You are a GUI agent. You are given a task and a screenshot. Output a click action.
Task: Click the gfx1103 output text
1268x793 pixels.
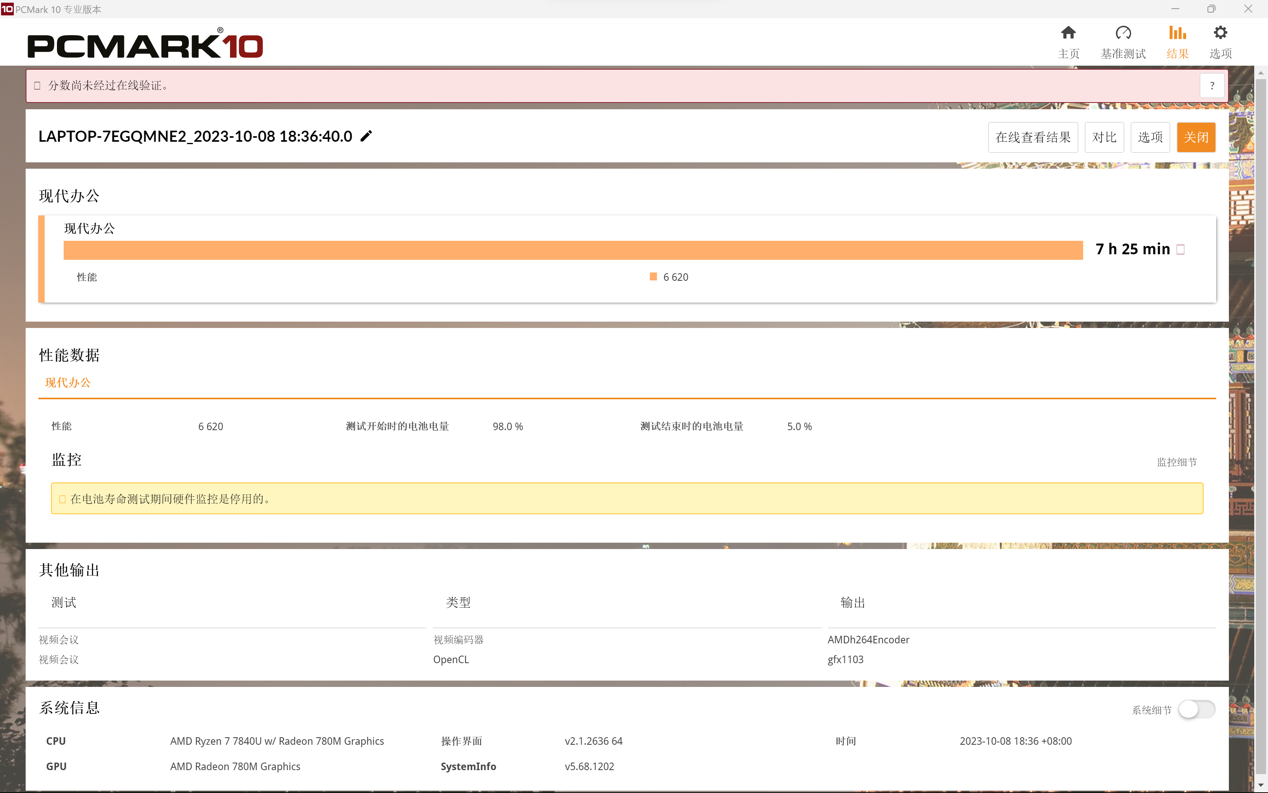pos(845,660)
